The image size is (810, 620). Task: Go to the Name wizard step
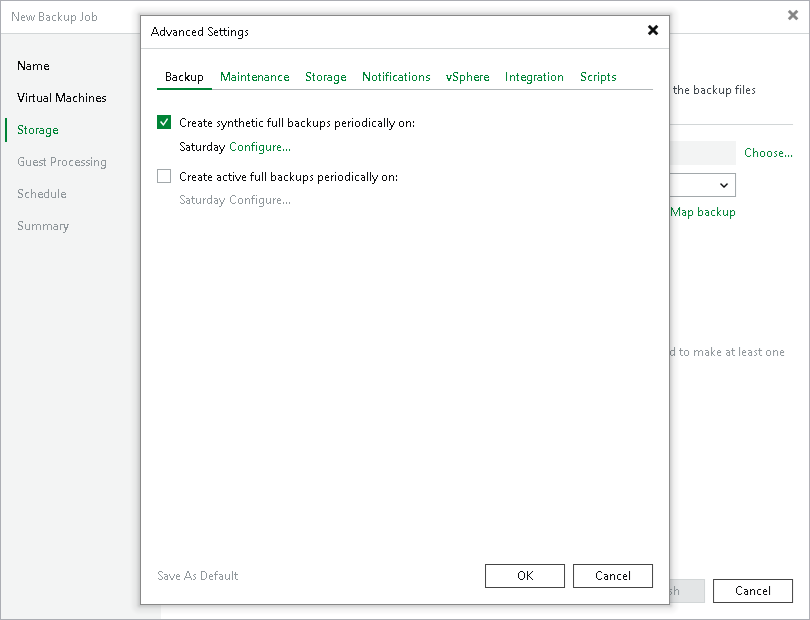(33, 66)
